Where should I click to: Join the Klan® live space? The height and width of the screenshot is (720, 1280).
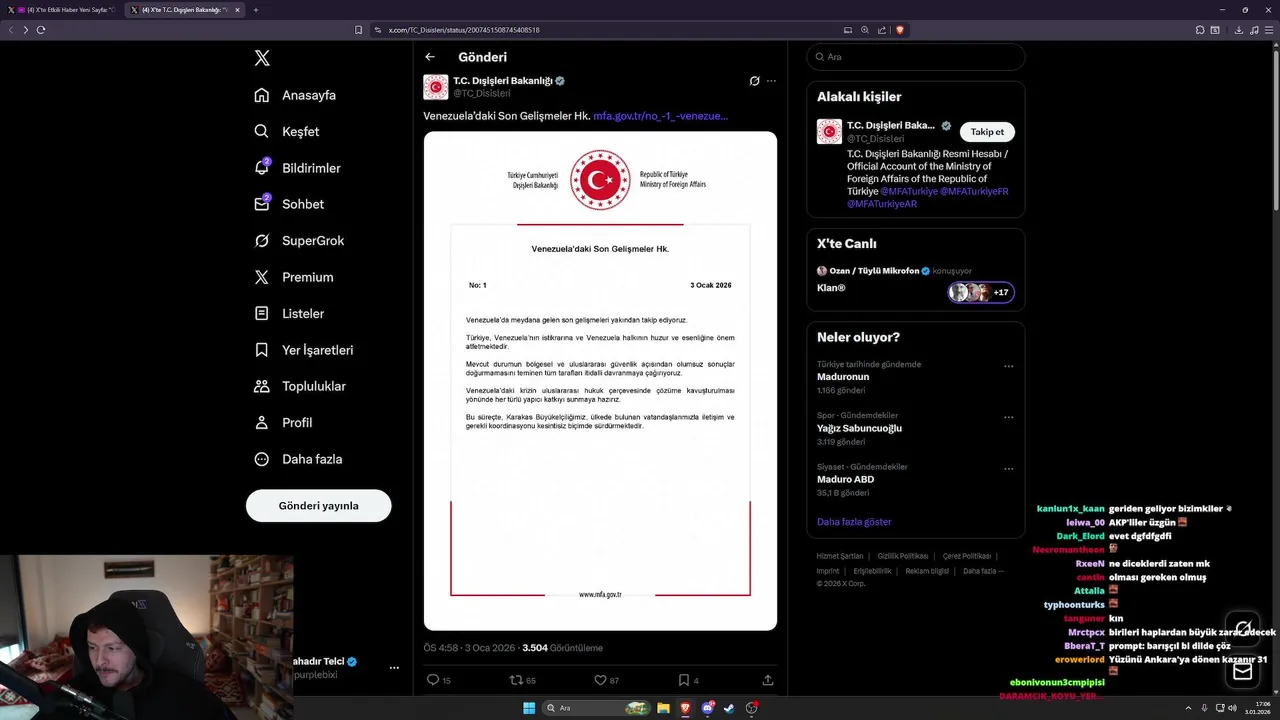(x=831, y=288)
